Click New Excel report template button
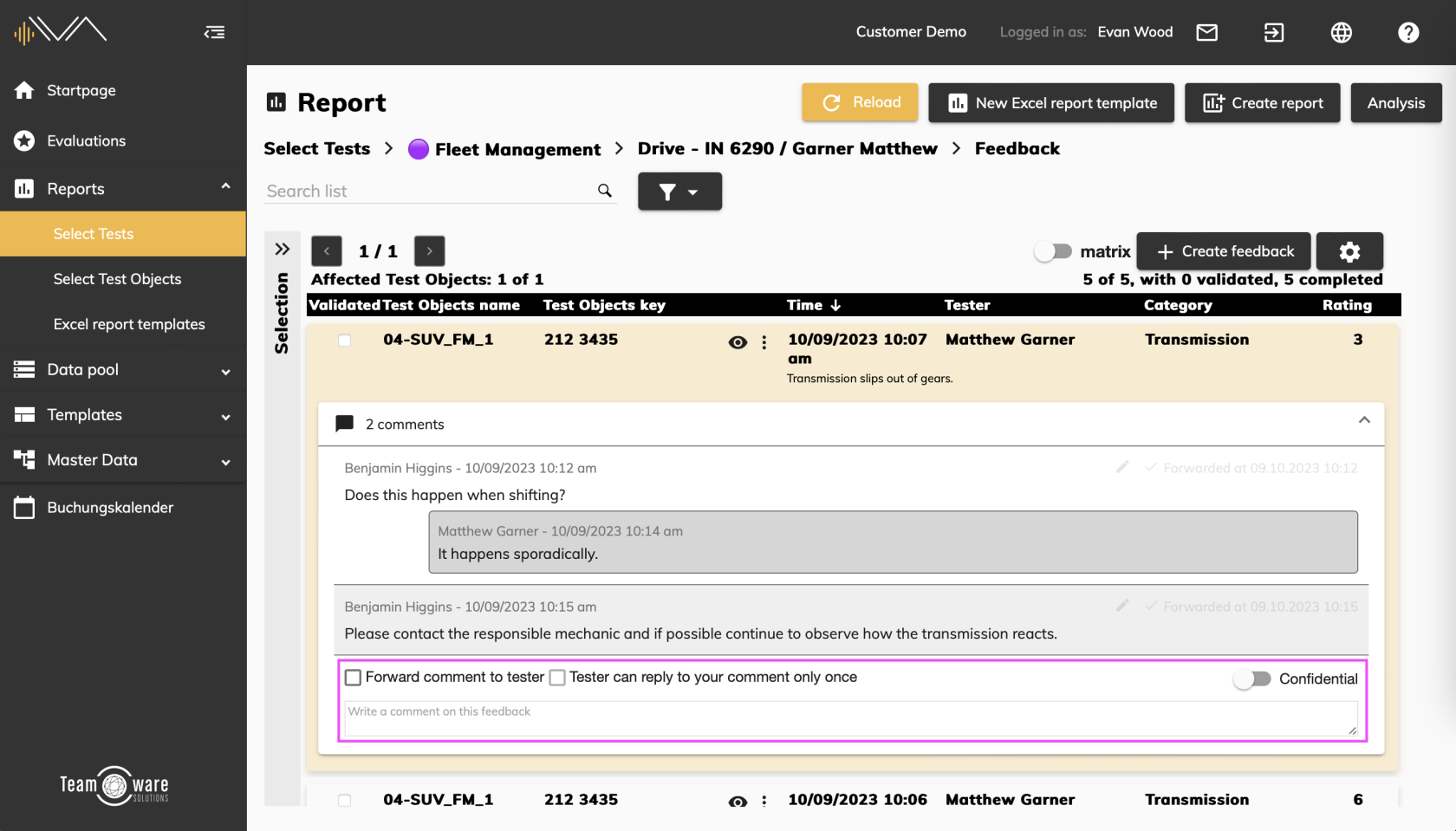The height and width of the screenshot is (831, 1456). (1051, 102)
